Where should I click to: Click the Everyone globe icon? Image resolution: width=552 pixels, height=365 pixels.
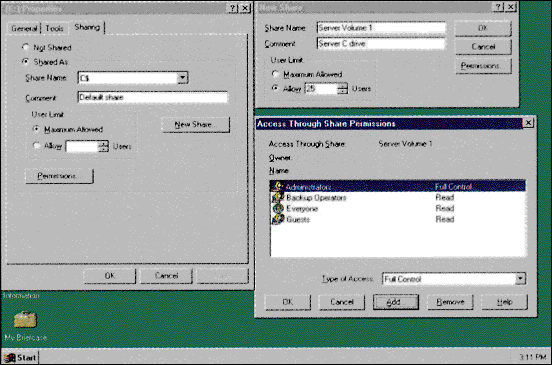[x=278, y=208]
